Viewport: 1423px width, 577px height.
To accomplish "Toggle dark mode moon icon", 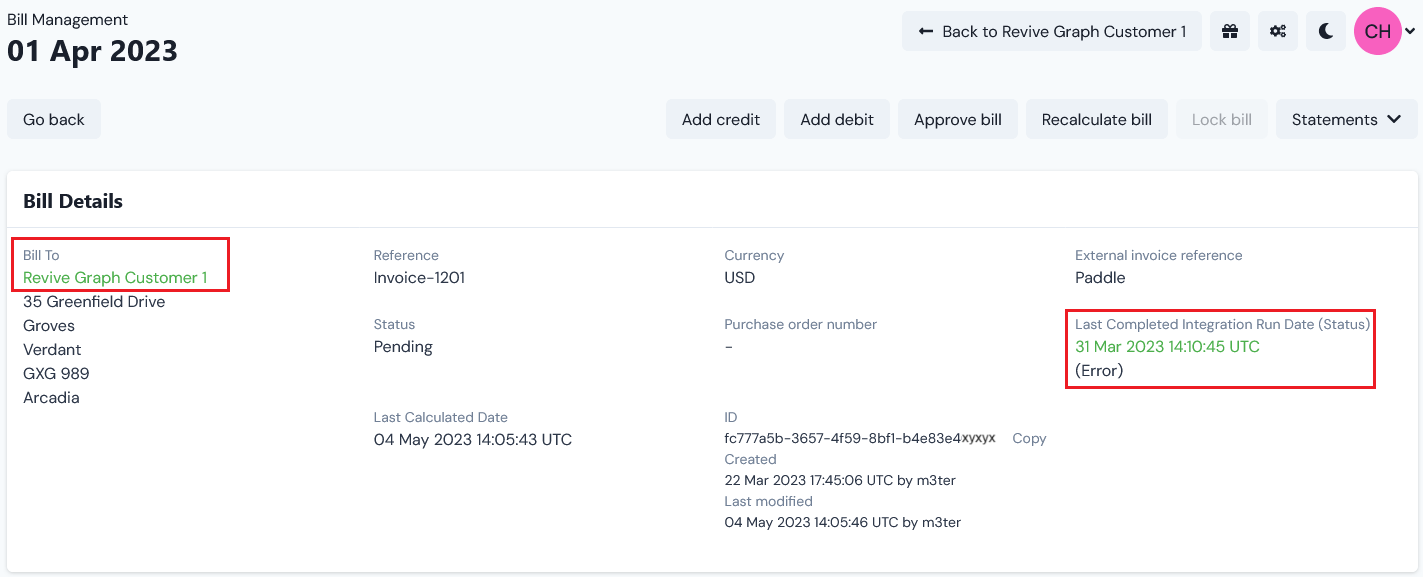I will point(1326,31).
